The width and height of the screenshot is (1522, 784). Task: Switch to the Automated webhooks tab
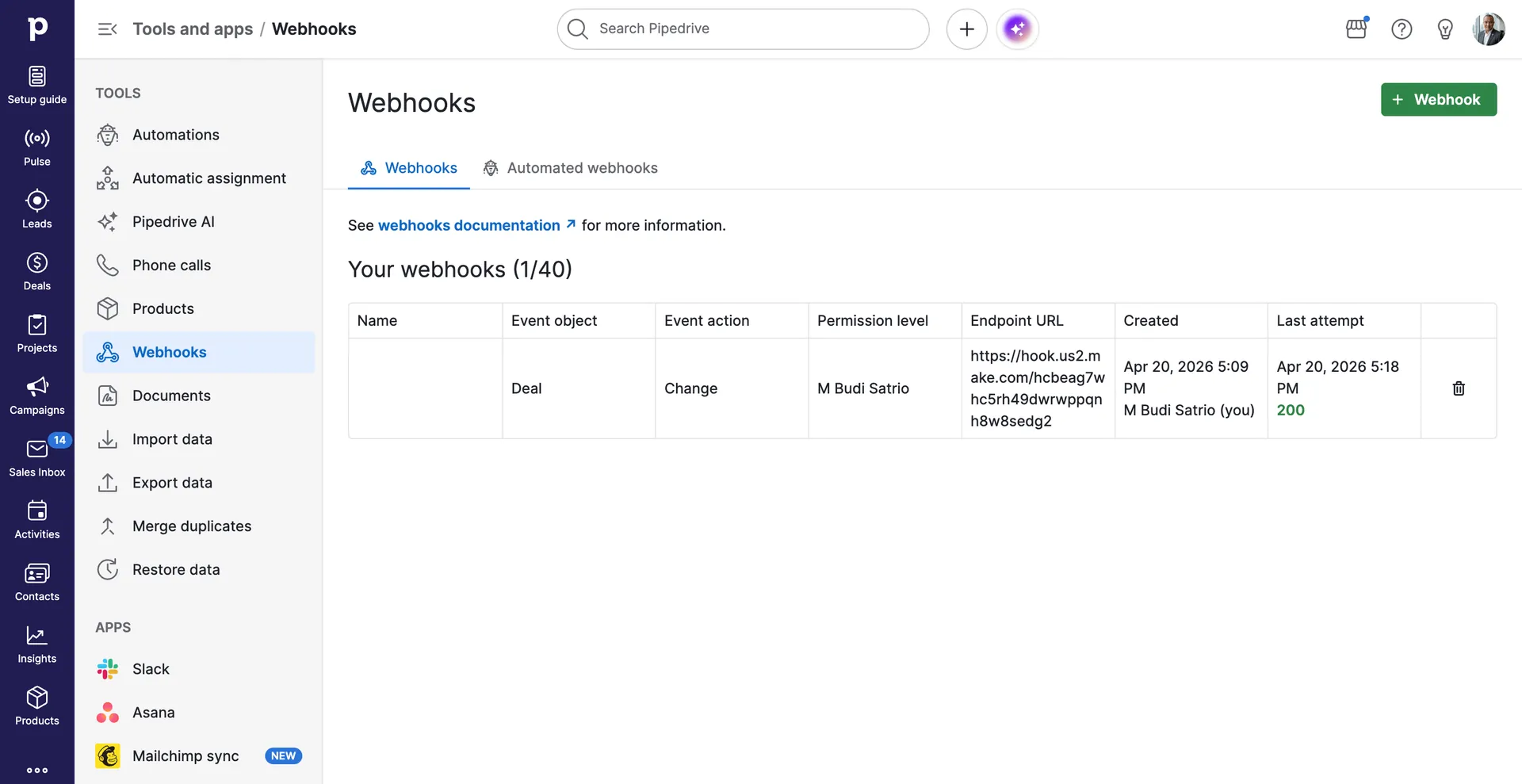pos(582,168)
